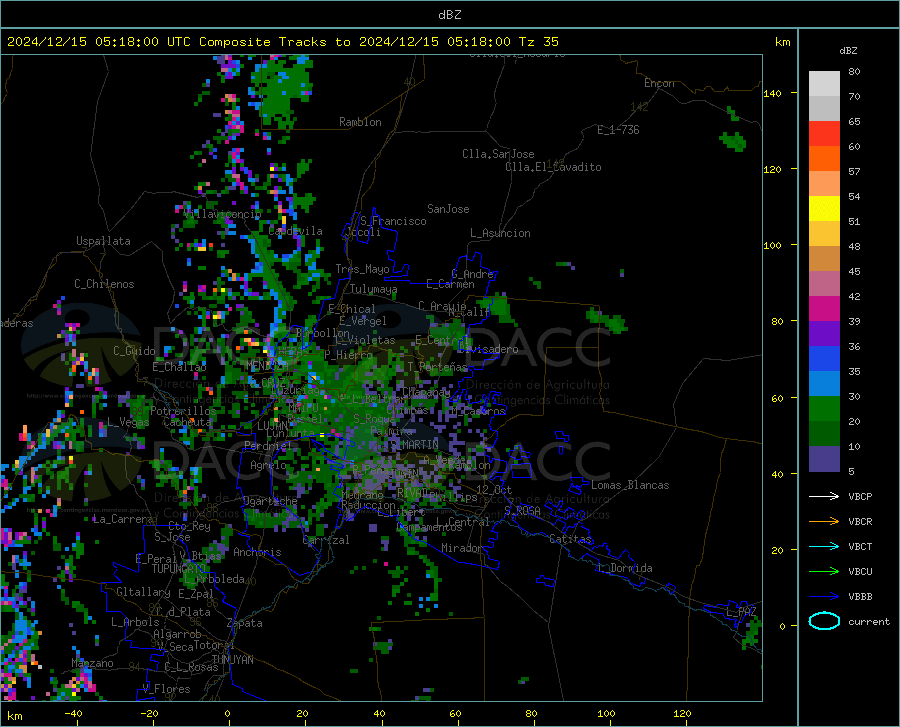Click the 'V_Flores' map label
900x727 pixels.
(166, 689)
